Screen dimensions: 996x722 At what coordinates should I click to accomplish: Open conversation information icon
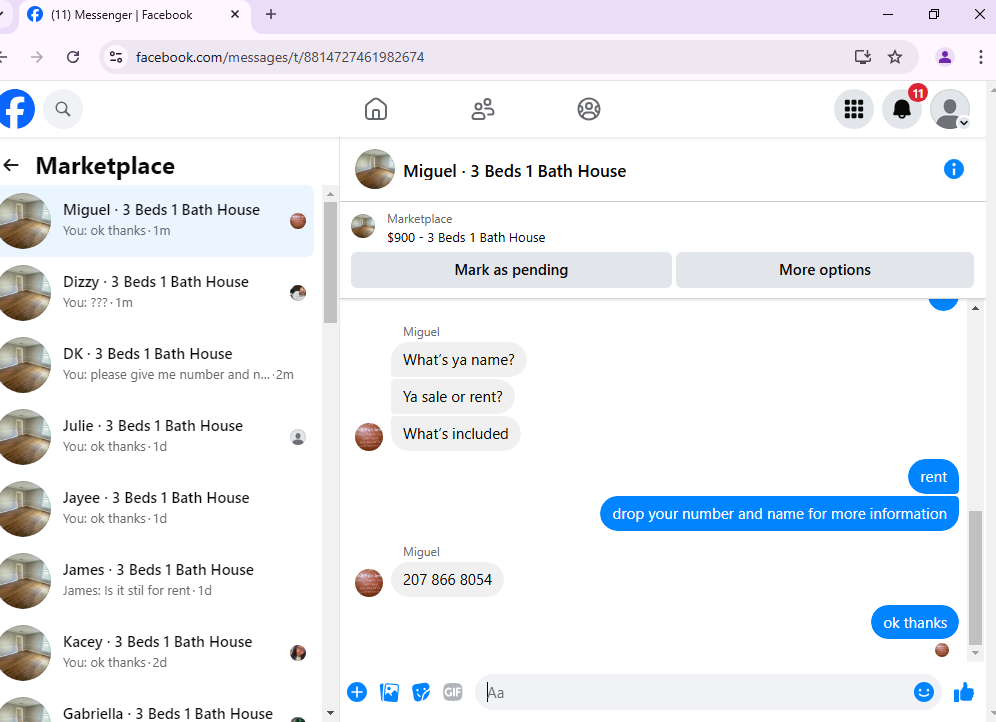[953, 170]
